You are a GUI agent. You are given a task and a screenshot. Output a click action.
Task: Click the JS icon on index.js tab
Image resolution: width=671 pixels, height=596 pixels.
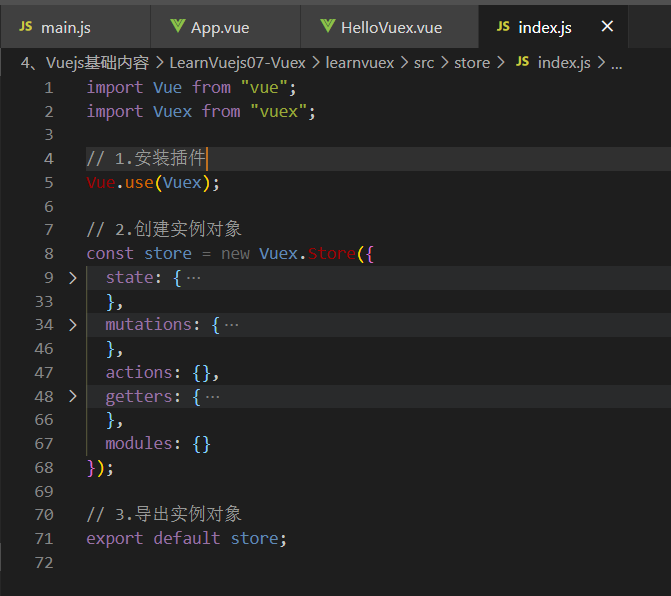(503, 27)
